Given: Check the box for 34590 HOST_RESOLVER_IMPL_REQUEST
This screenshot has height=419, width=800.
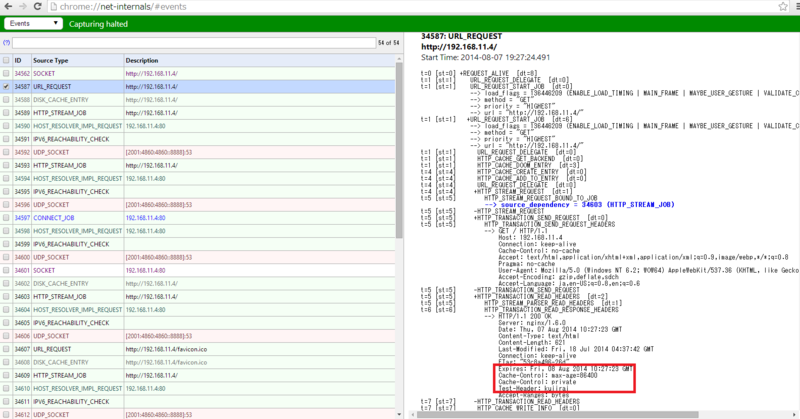Looking at the screenshot, I should point(6,126).
